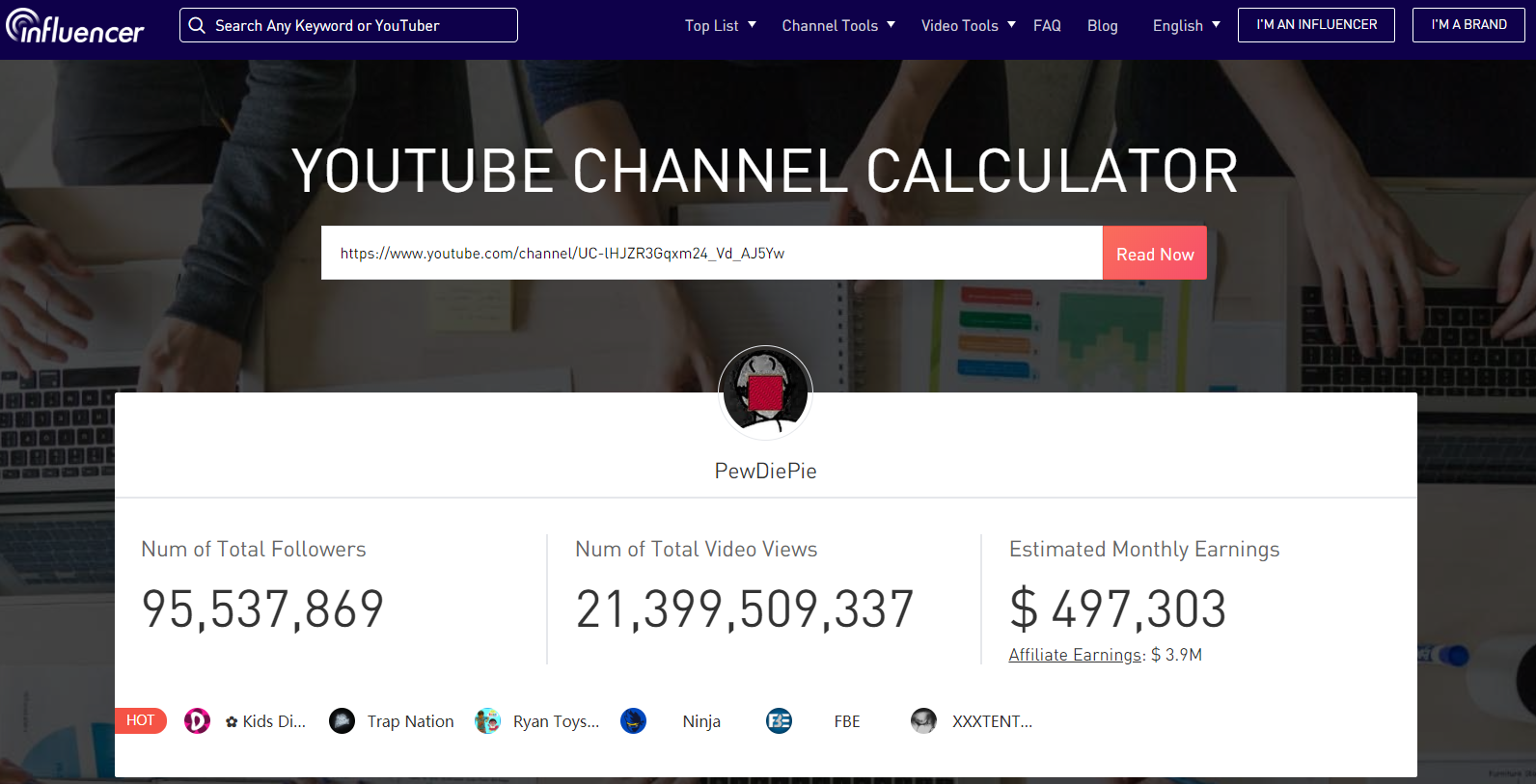Expand the Video Tools dropdown menu

click(968, 25)
